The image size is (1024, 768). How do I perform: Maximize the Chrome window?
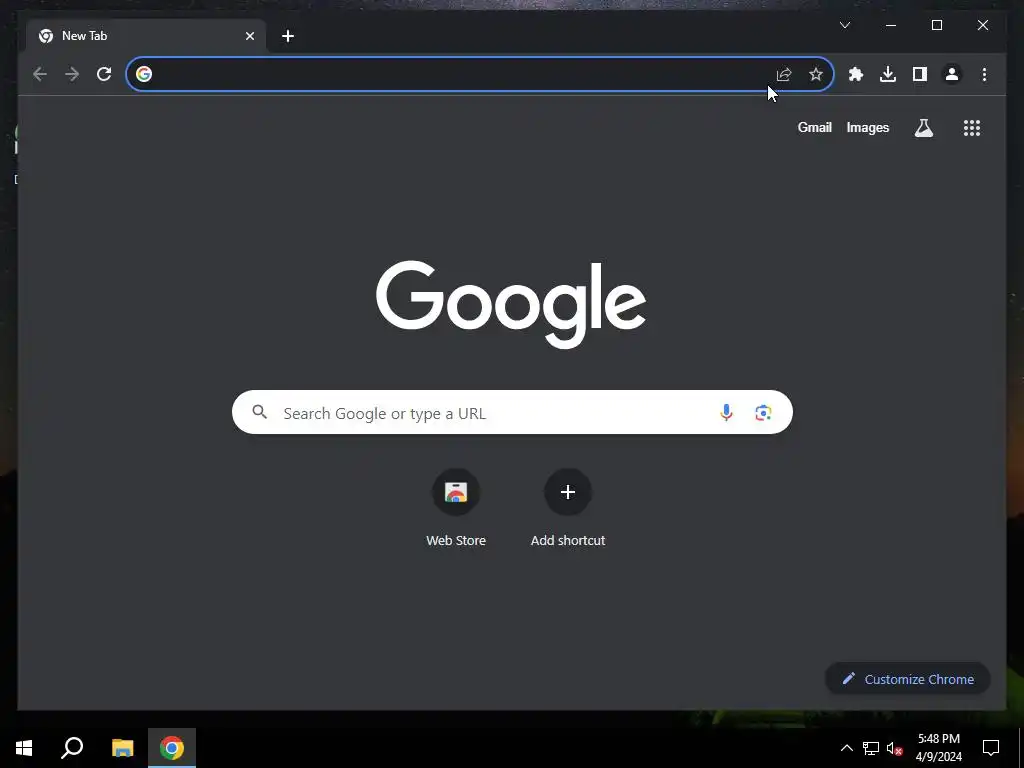pos(936,25)
